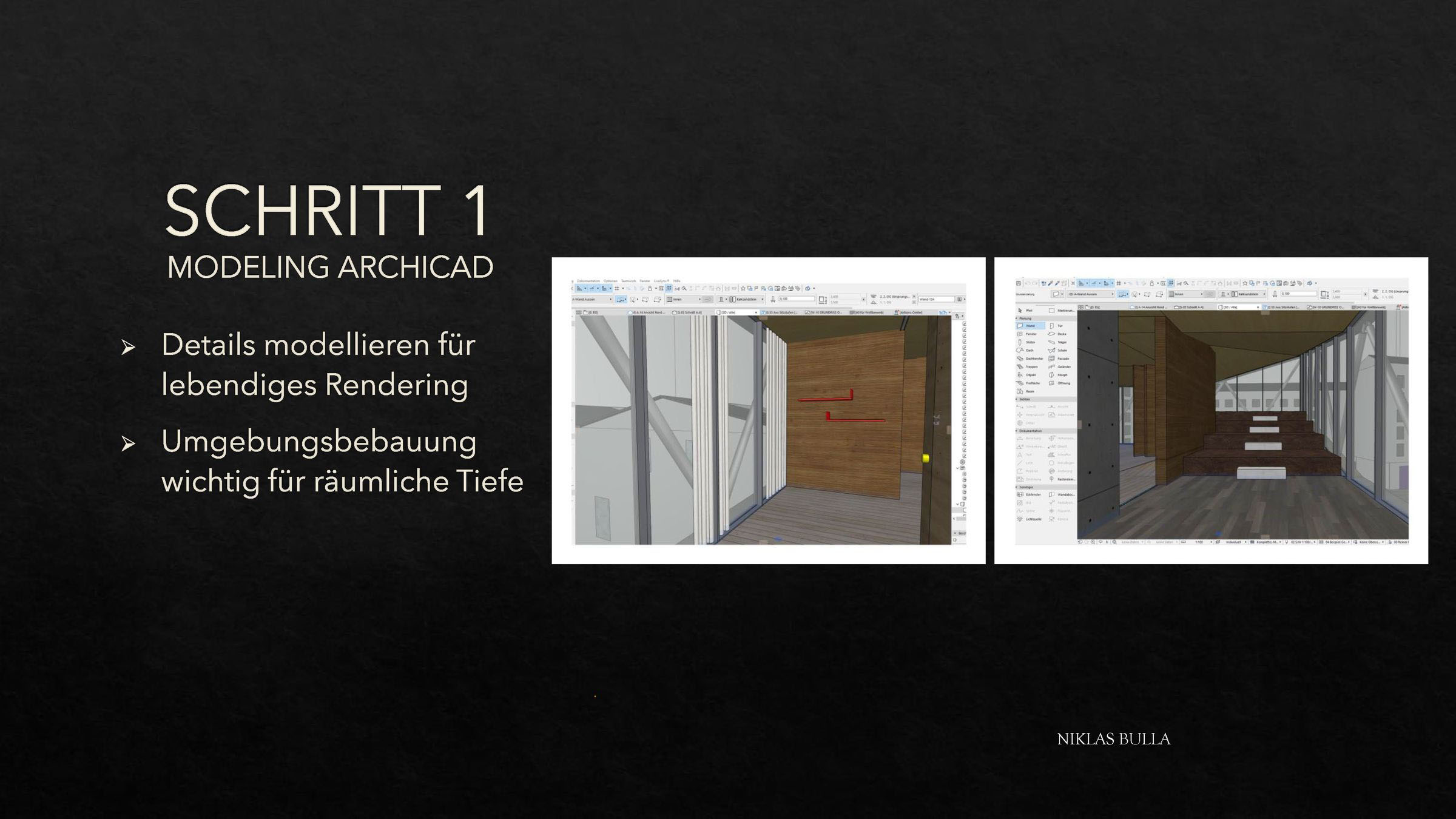
Task: Select the Pfeil arrow tool
Action: click(1026, 311)
